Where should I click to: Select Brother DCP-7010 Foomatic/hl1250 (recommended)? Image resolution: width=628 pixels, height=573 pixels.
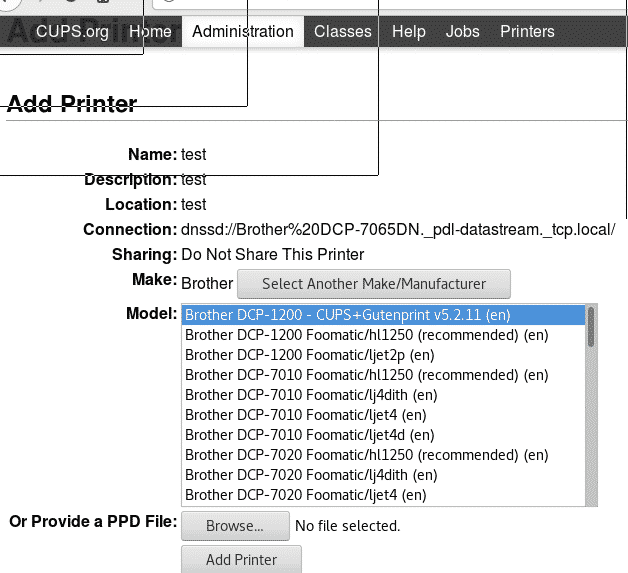384,375
